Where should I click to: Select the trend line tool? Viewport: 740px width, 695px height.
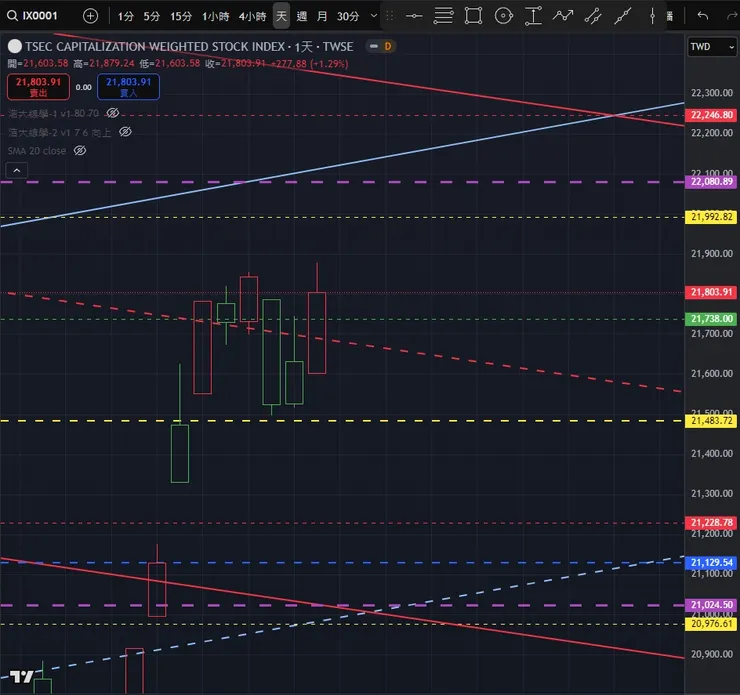tap(622, 16)
